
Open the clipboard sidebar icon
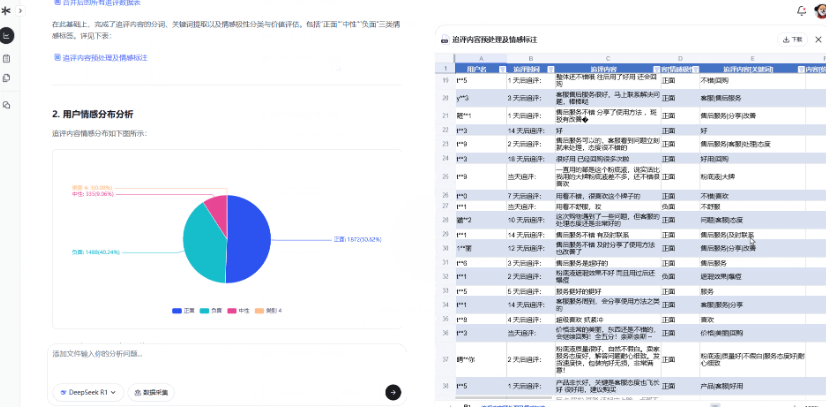pos(7,59)
